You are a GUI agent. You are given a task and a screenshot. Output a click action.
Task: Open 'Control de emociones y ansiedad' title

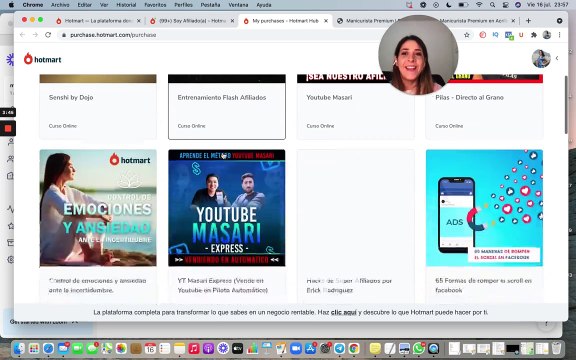tap(97, 285)
